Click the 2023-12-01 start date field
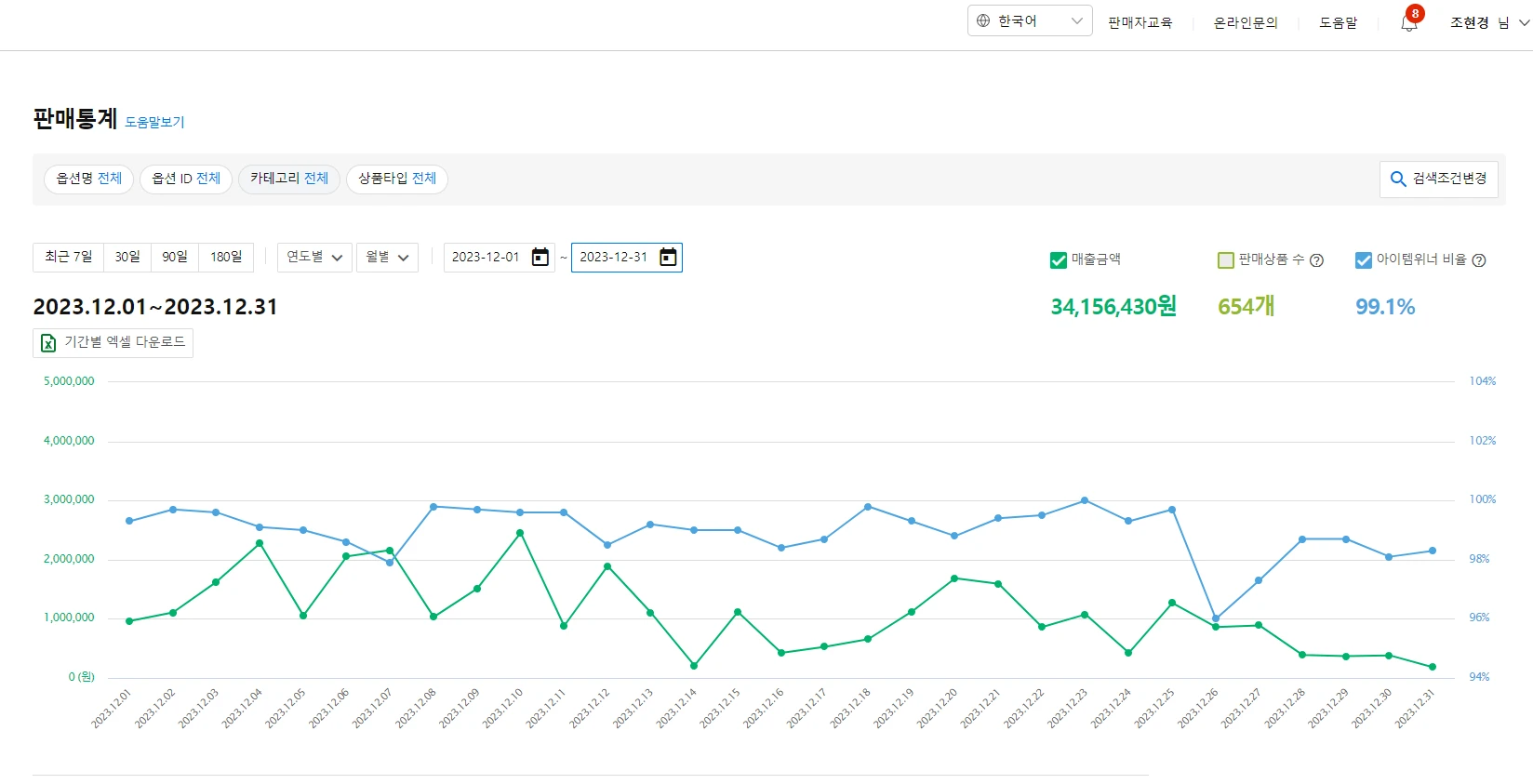Image resolution: width=1533 pixels, height=784 pixels. coord(486,258)
